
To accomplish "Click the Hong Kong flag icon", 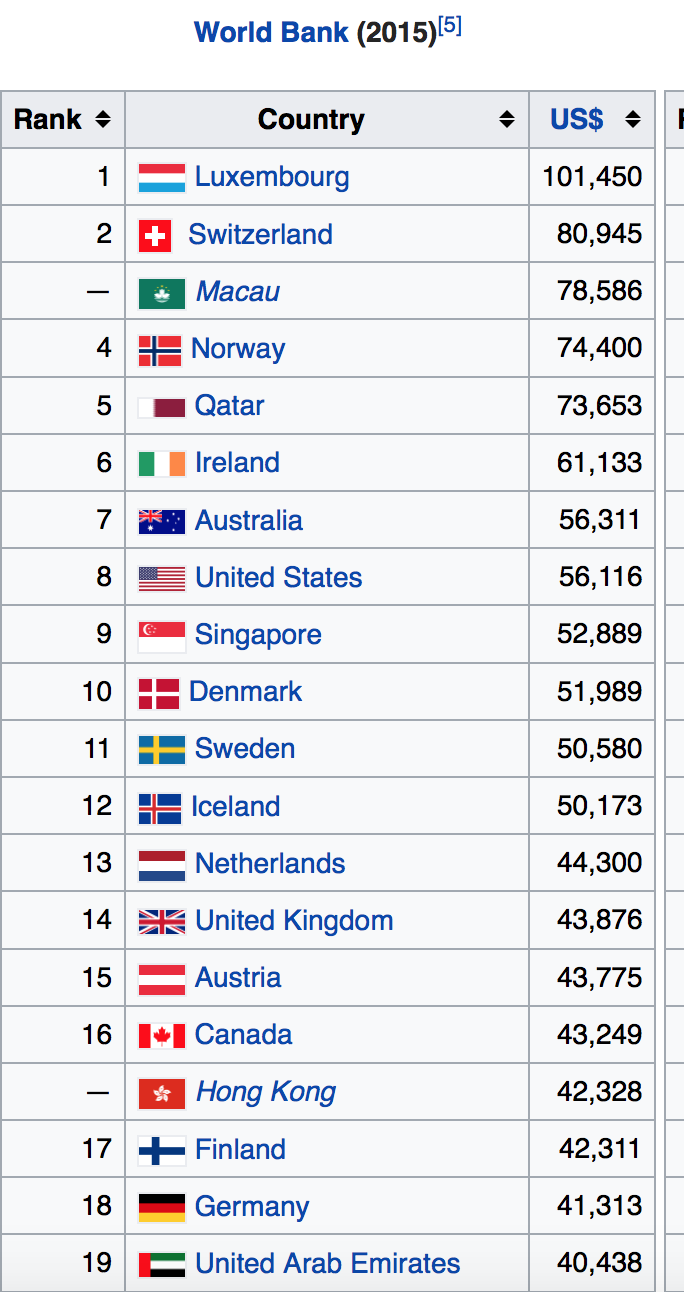I will pyautogui.click(x=161, y=1093).
